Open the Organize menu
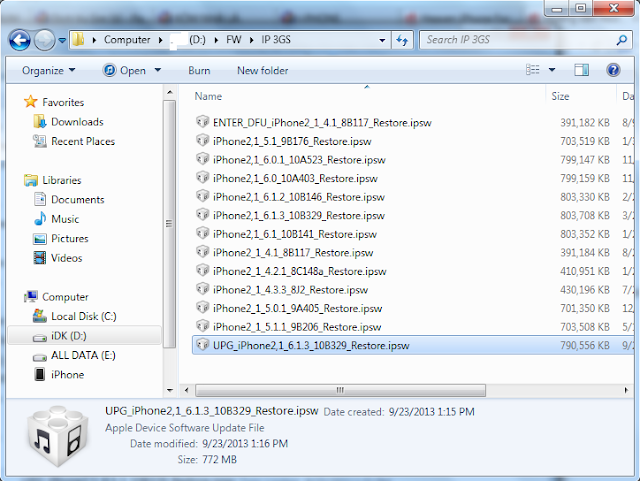The height and width of the screenshot is (481, 640). 49,71
